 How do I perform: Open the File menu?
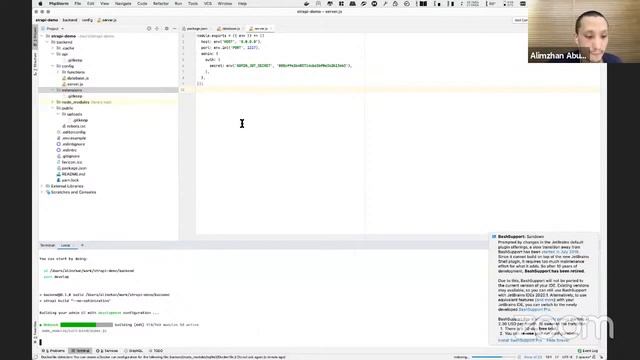pos(78,4)
